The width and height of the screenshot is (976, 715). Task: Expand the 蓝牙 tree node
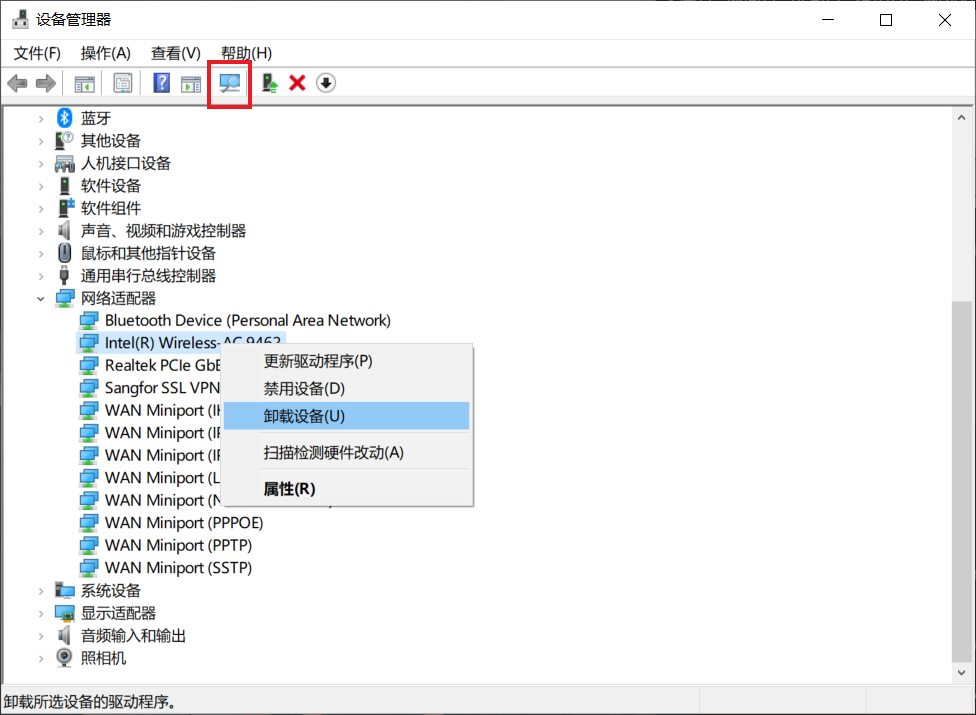[41, 118]
